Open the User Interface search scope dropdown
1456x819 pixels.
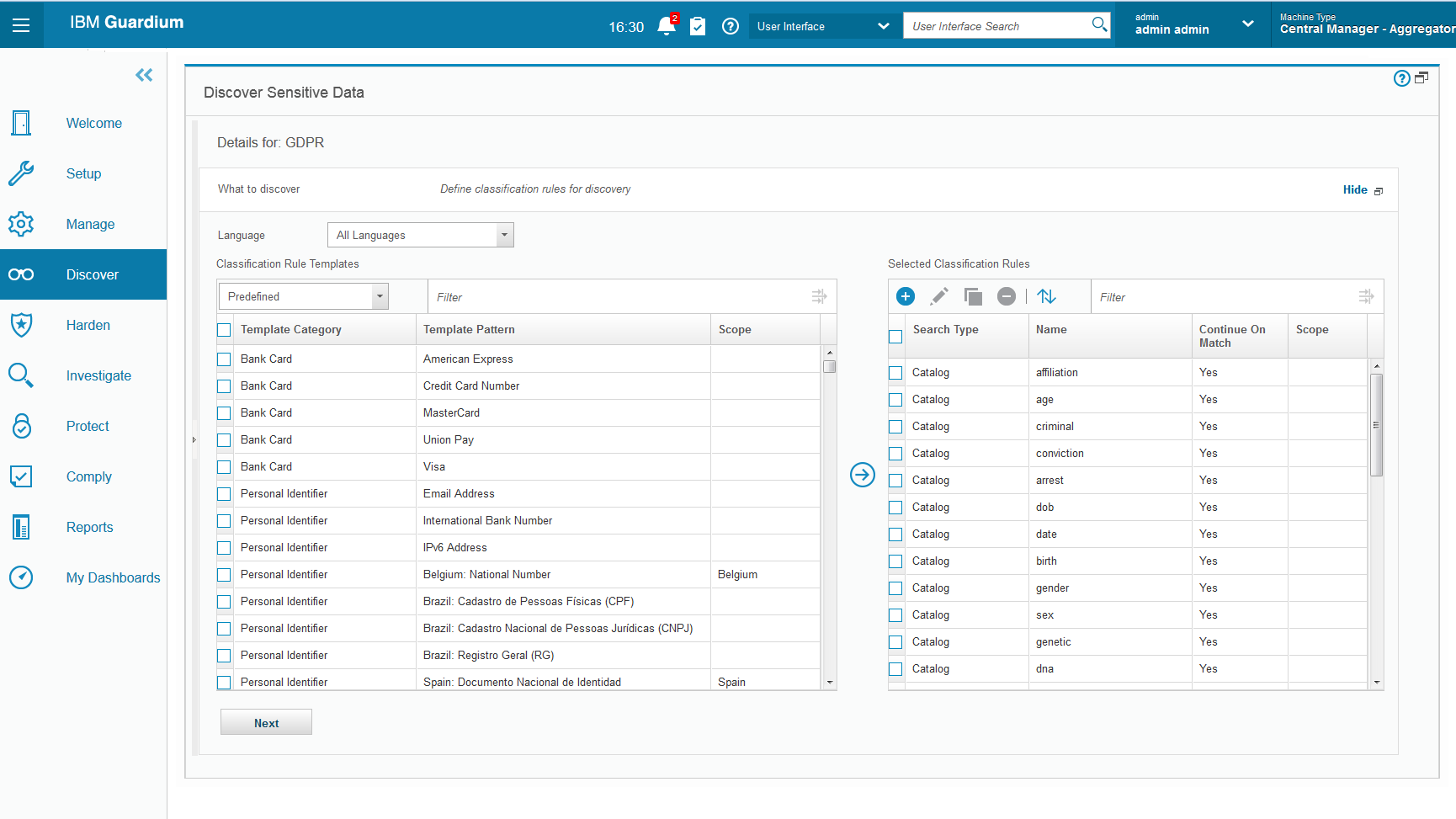tap(822, 26)
